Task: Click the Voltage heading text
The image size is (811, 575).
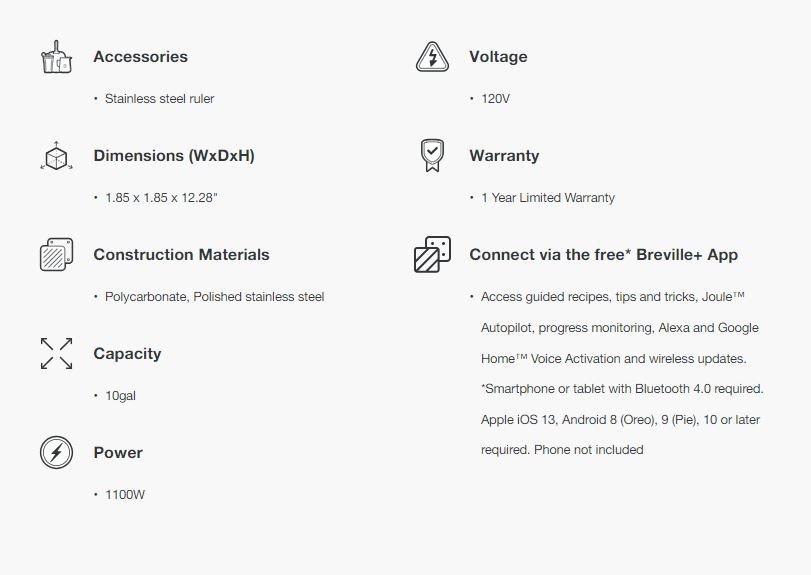Action: [499, 57]
